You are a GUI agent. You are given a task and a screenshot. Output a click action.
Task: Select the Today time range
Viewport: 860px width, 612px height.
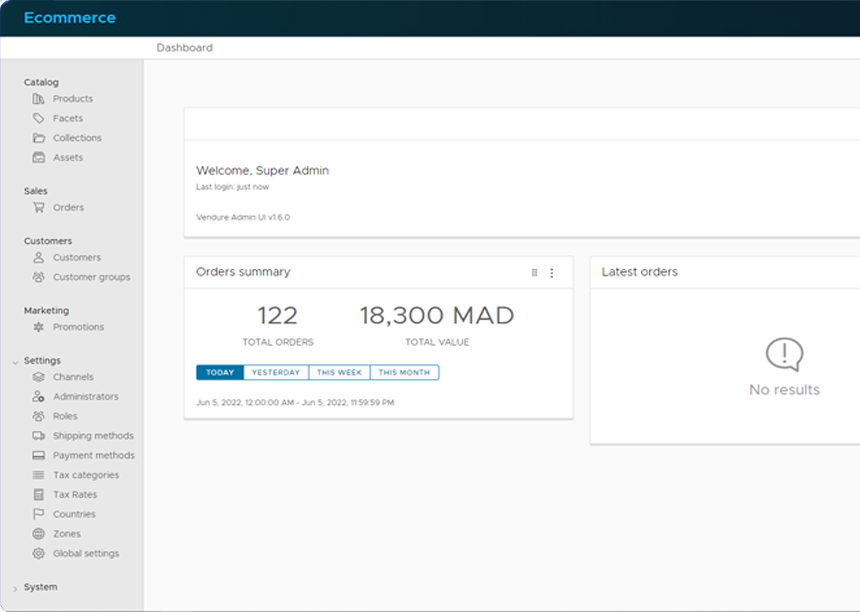point(220,372)
